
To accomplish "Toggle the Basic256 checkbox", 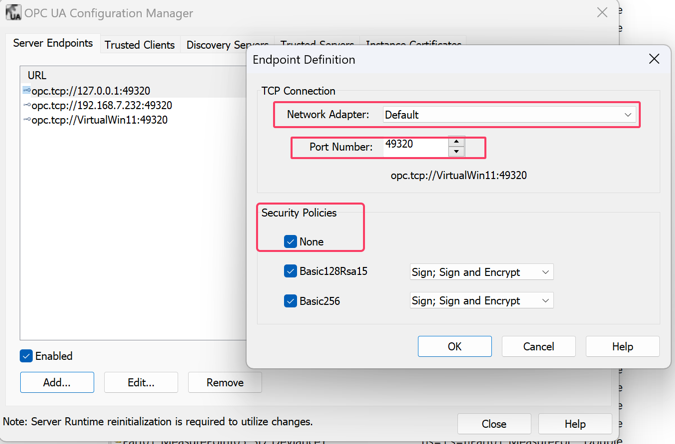I will tap(290, 300).
